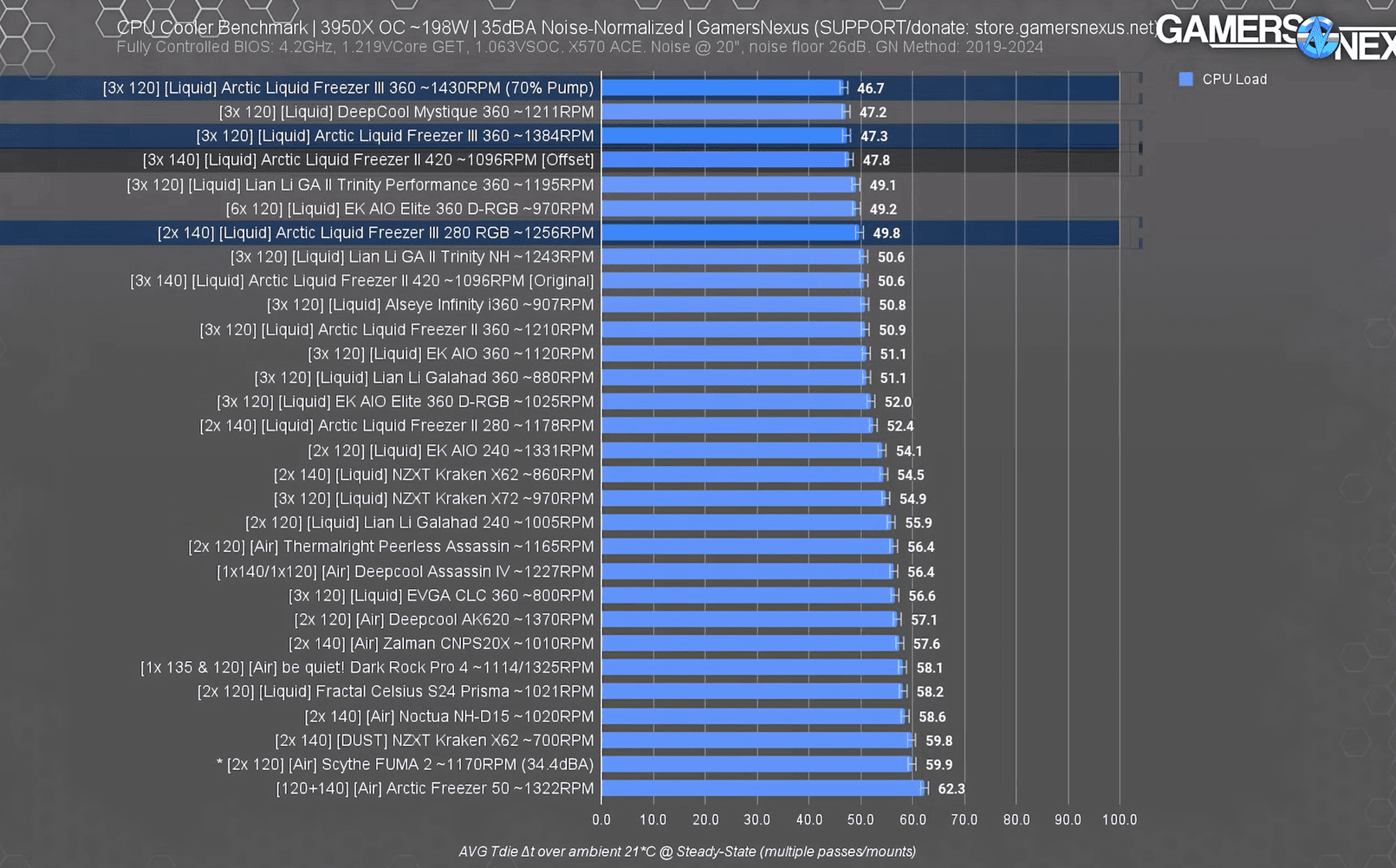Click the 47.2 value for DeepCool Mystique
This screenshot has height=868, width=1396.
coord(873,113)
